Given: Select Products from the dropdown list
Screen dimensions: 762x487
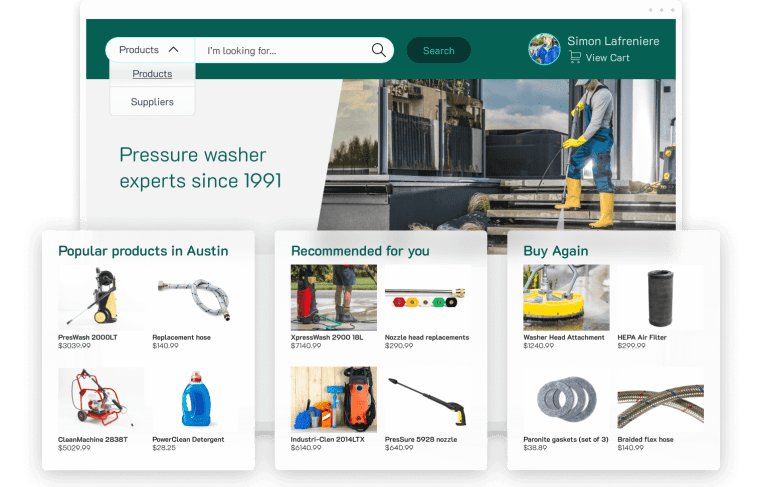Looking at the screenshot, I should tap(152, 74).
